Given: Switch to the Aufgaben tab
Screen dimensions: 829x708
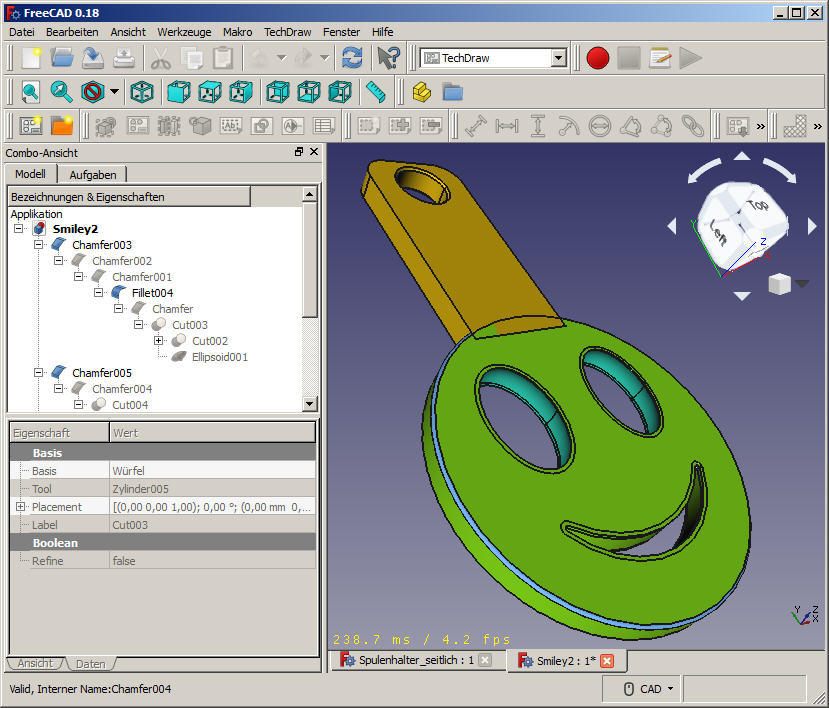Looking at the screenshot, I should 93,174.
